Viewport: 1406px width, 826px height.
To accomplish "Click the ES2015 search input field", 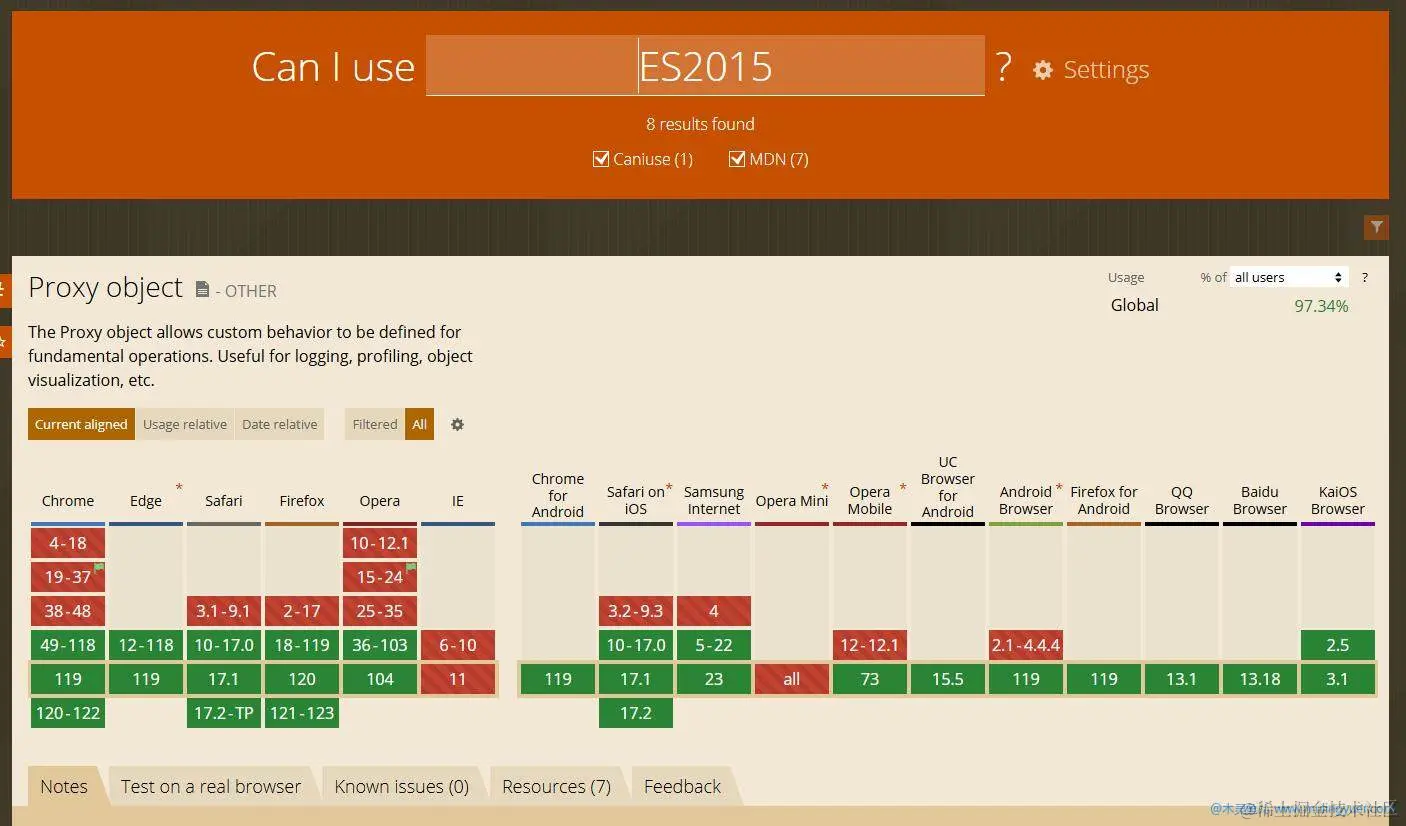I will 705,66.
